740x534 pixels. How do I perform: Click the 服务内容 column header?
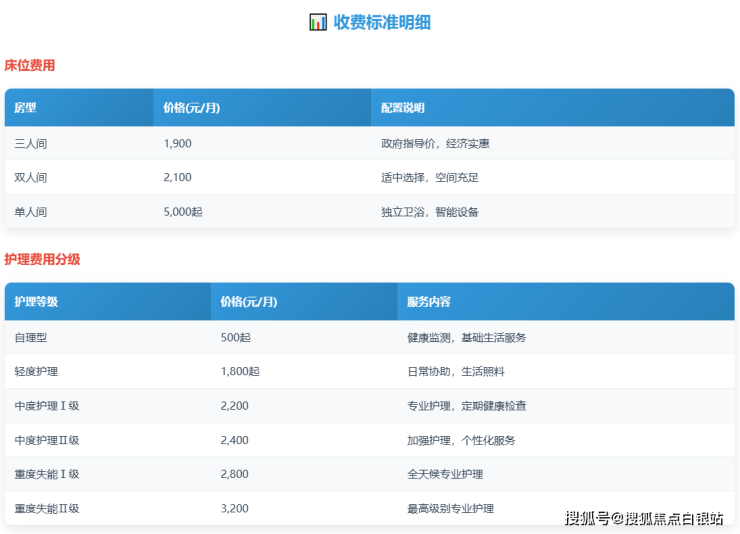(x=429, y=302)
